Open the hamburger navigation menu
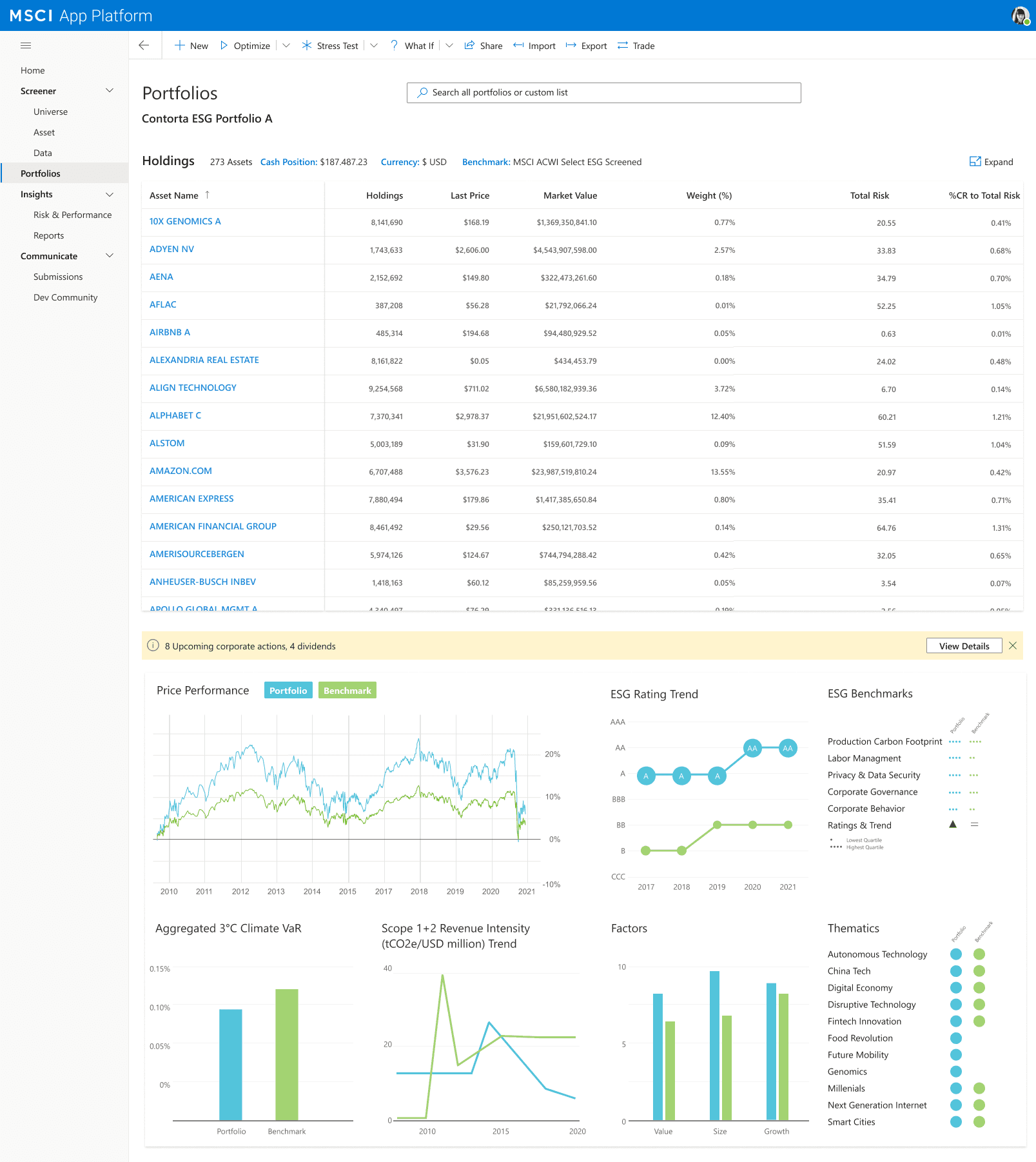This screenshot has width=1036, height=1162. click(26, 46)
